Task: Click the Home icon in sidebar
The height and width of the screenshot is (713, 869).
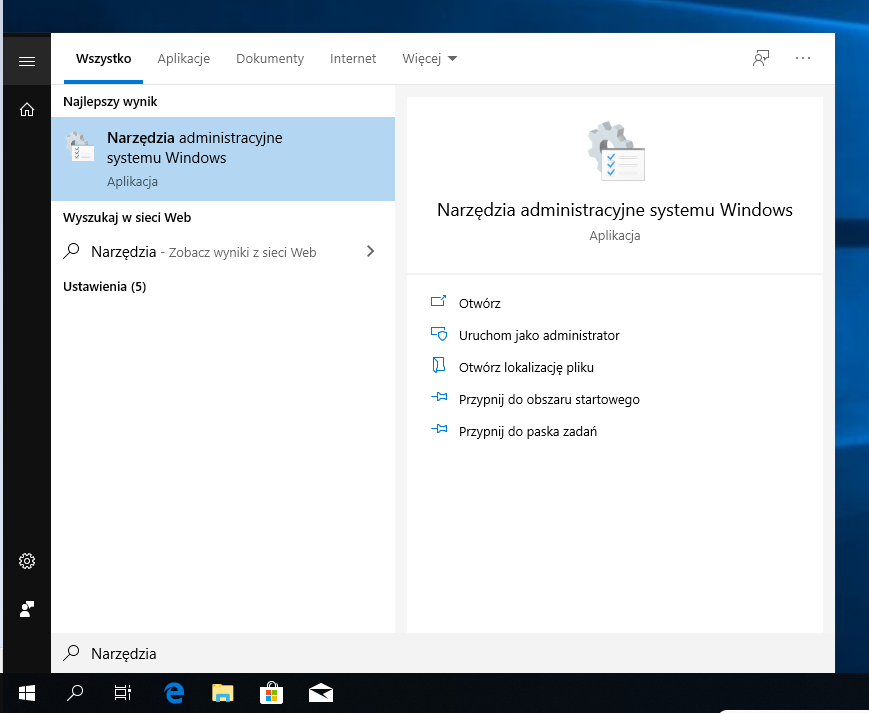Action: pos(27,110)
